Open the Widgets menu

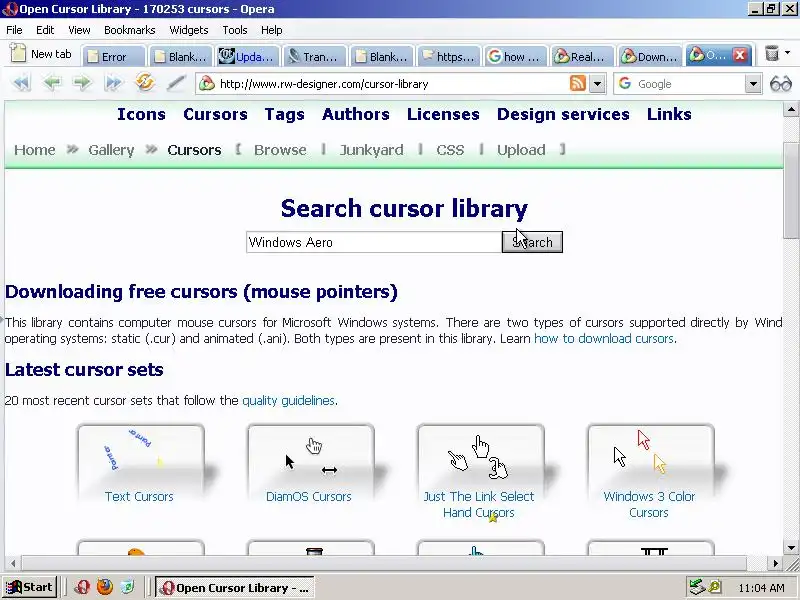189,30
